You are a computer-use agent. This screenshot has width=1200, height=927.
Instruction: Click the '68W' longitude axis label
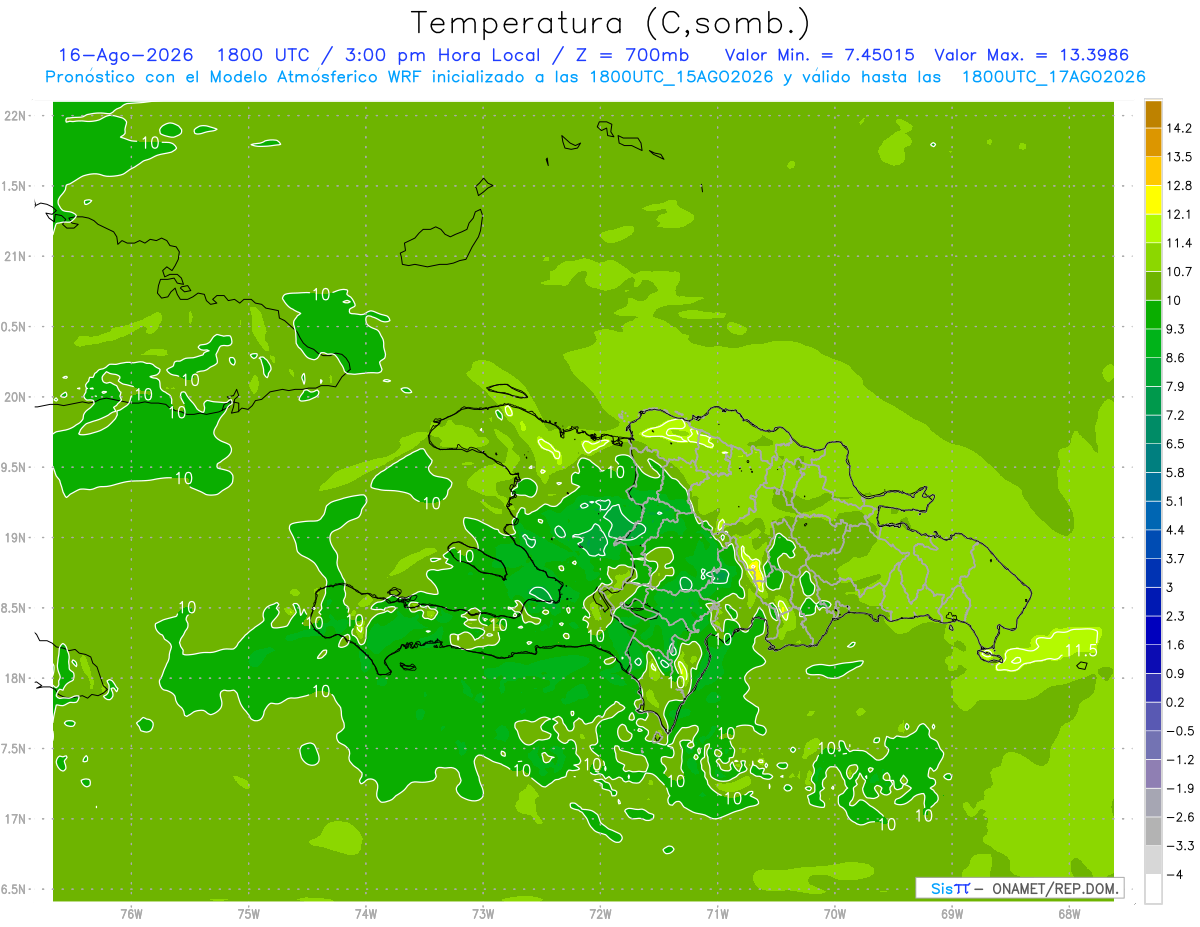1069,914
